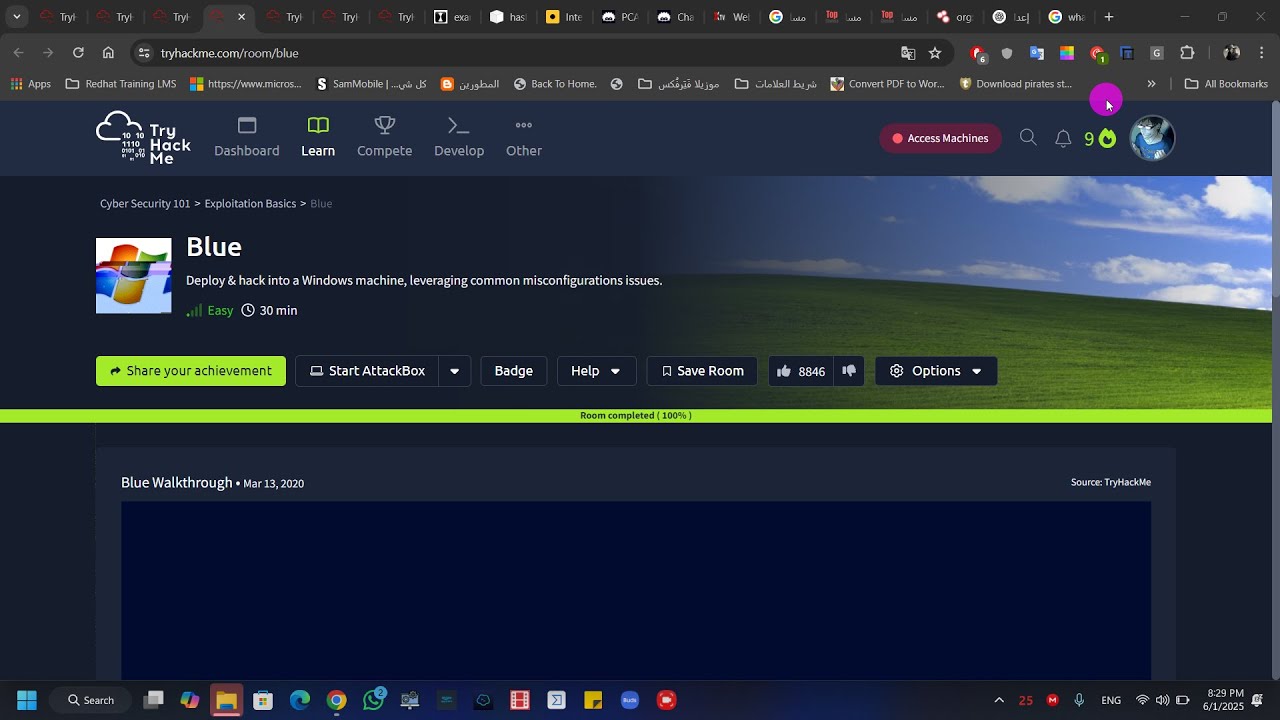Click the translate page icon
Image resolution: width=1280 pixels, height=720 pixels.
(908, 53)
